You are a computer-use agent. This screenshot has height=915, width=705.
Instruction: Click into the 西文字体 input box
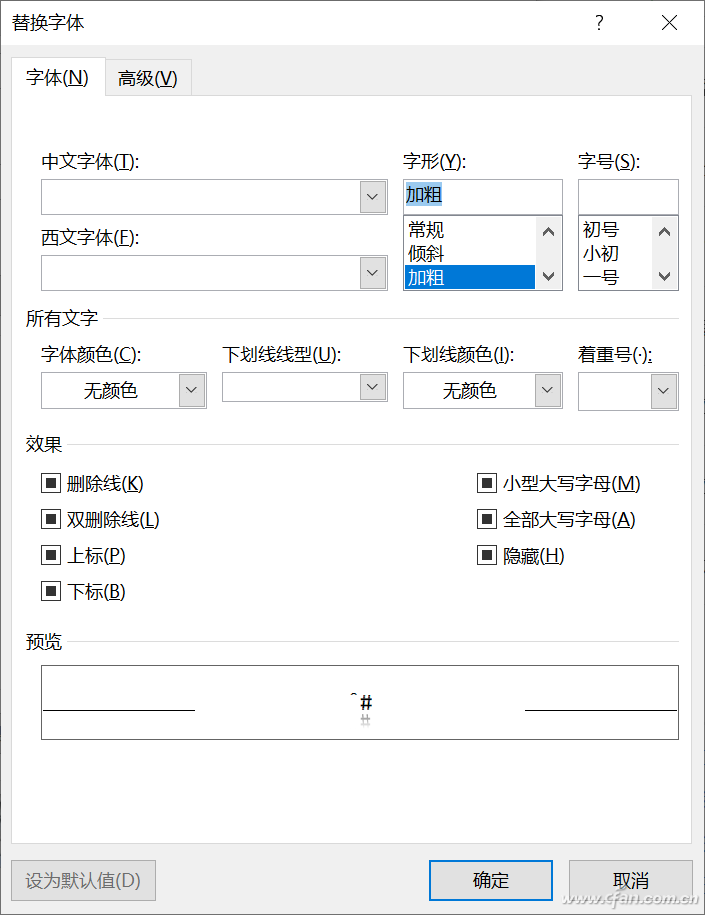click(x=201, y=273)
